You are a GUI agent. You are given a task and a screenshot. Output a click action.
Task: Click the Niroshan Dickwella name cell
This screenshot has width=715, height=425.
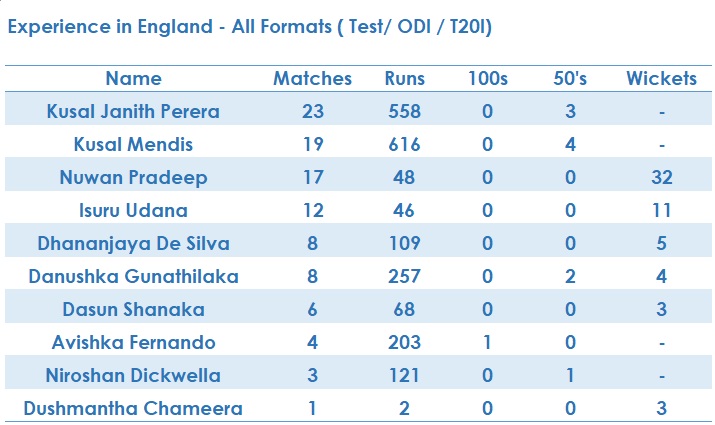point(133,376)
